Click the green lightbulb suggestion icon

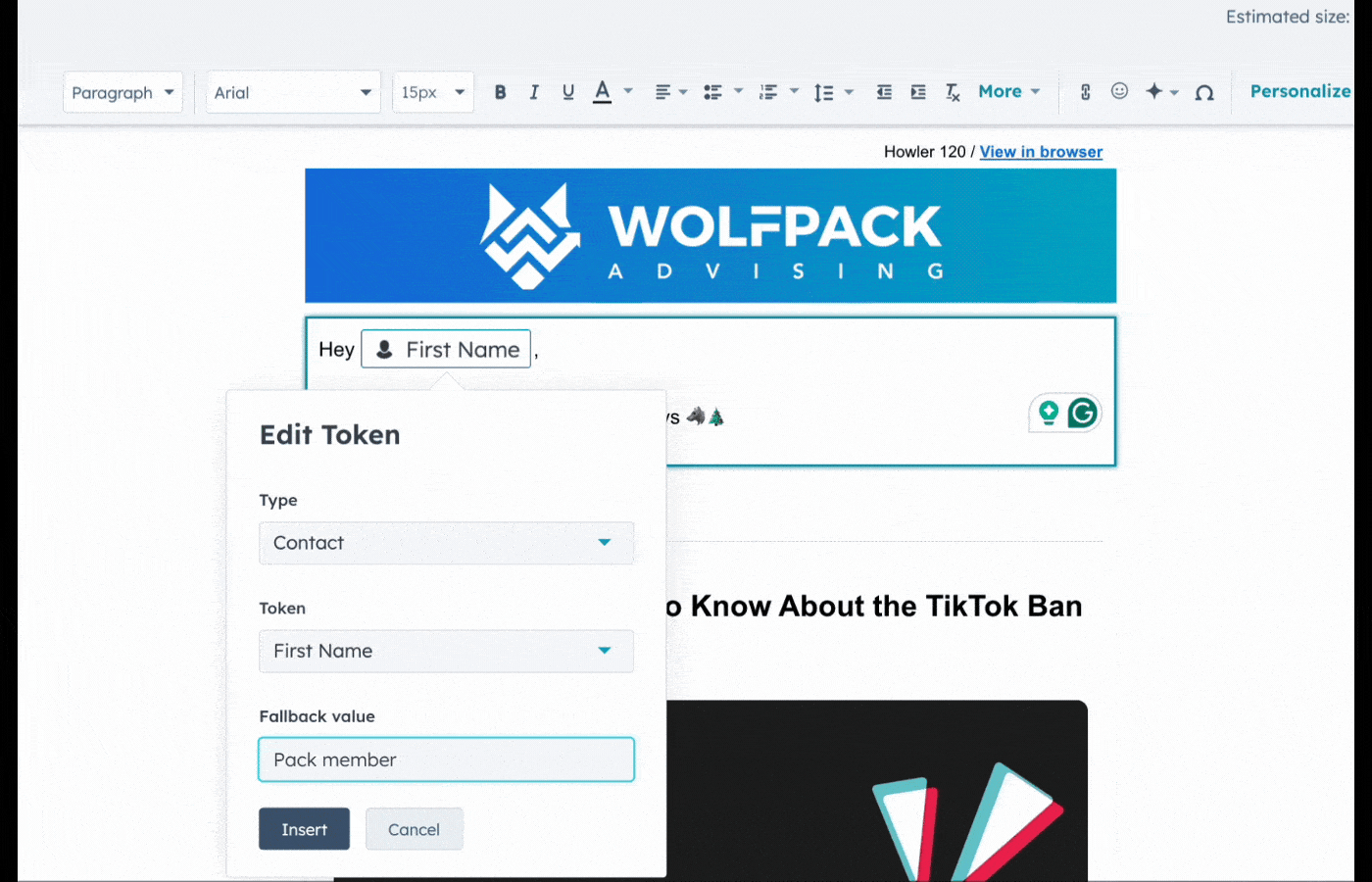point(1049,413)
